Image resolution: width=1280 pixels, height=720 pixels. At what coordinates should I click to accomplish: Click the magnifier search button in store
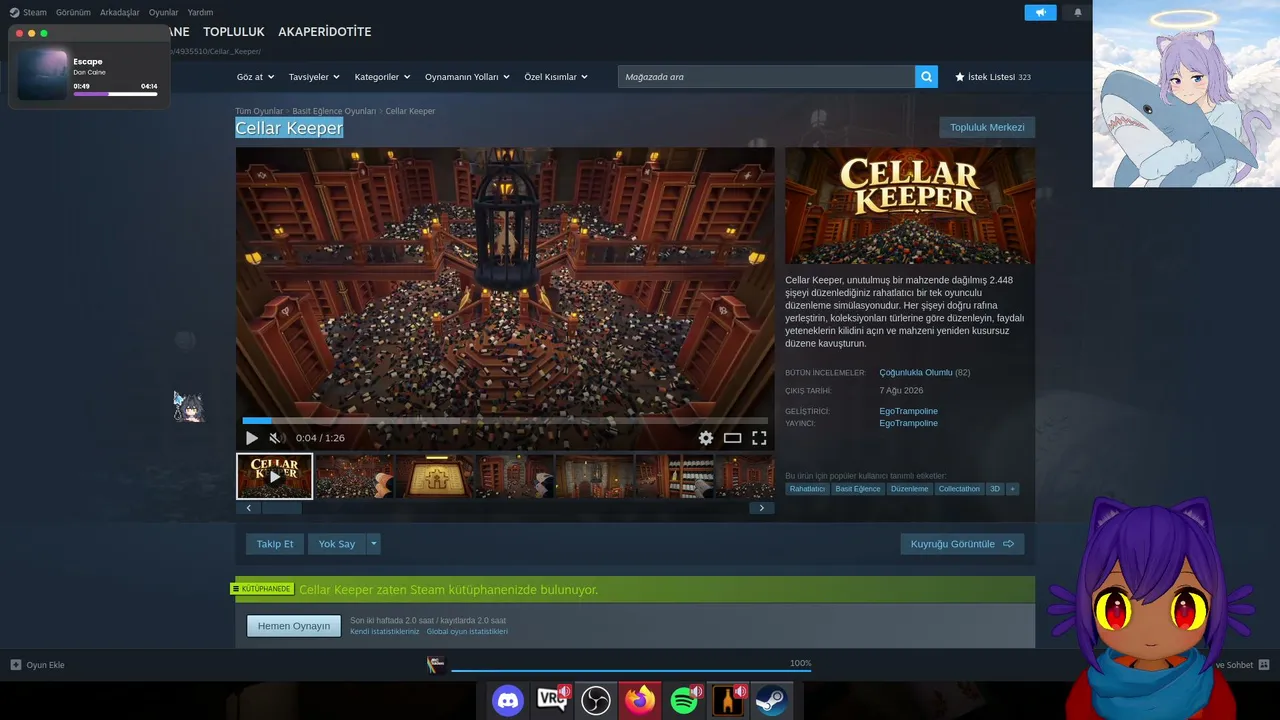(926, 77)
